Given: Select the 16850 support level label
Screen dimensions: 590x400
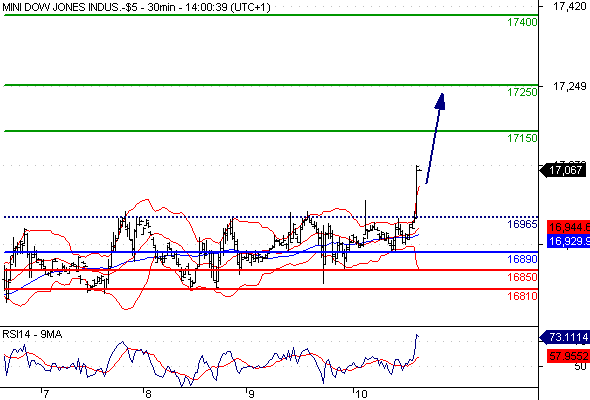Looking at the screenshot, I should pos(522,277).
